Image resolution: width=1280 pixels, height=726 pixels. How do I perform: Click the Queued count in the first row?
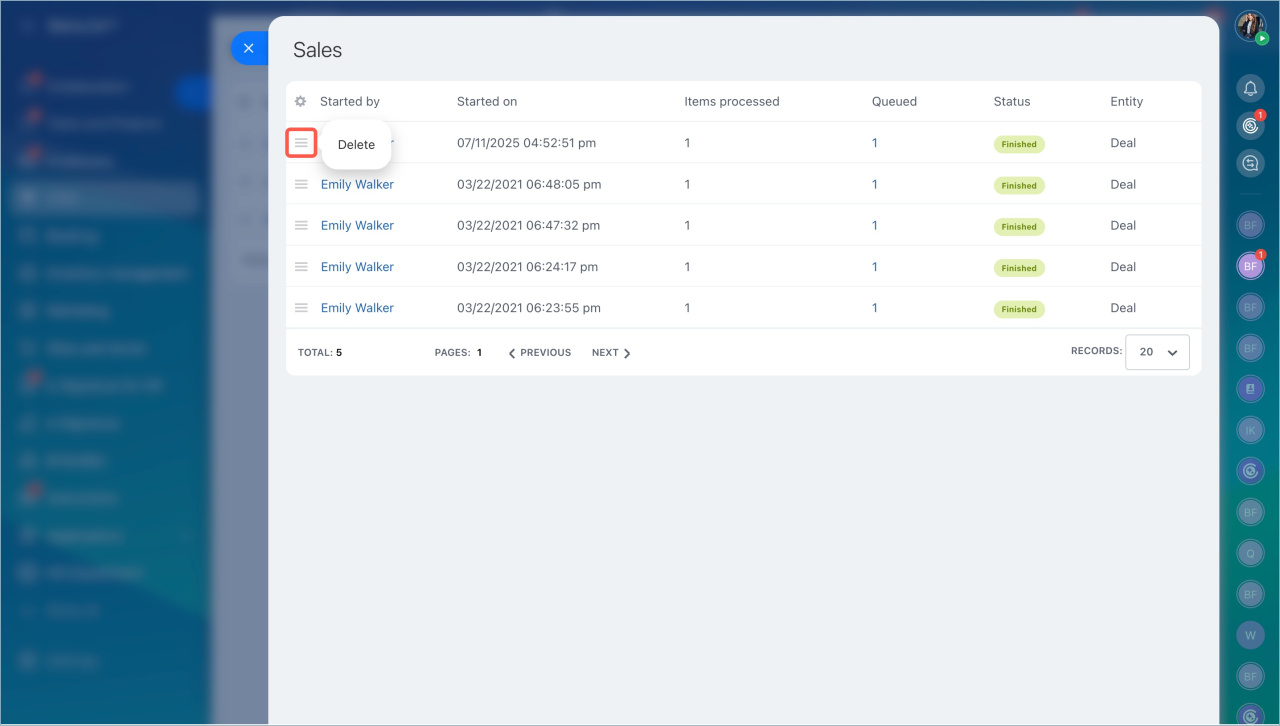874,143
